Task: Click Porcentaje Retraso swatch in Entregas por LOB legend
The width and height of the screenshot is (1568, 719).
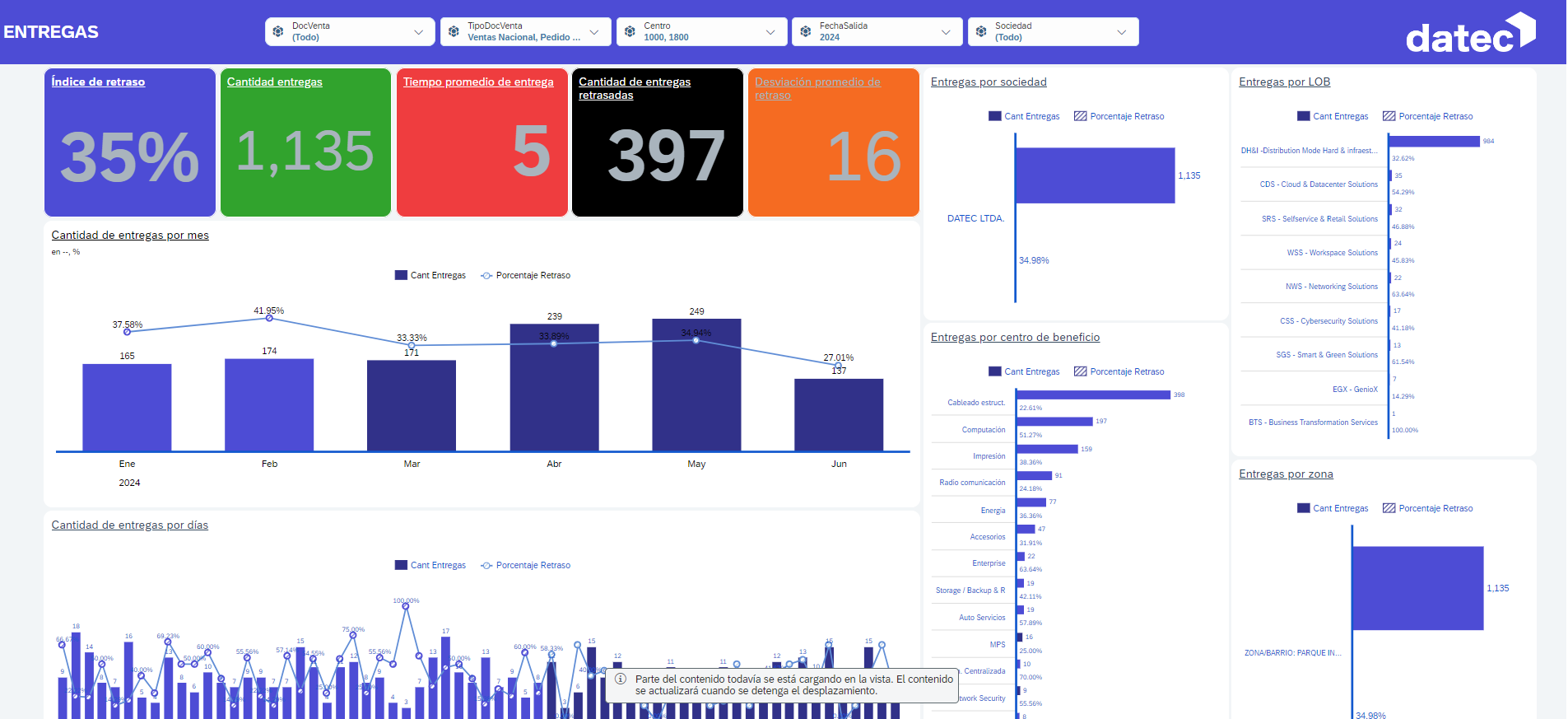Action: coord(1389,116)
